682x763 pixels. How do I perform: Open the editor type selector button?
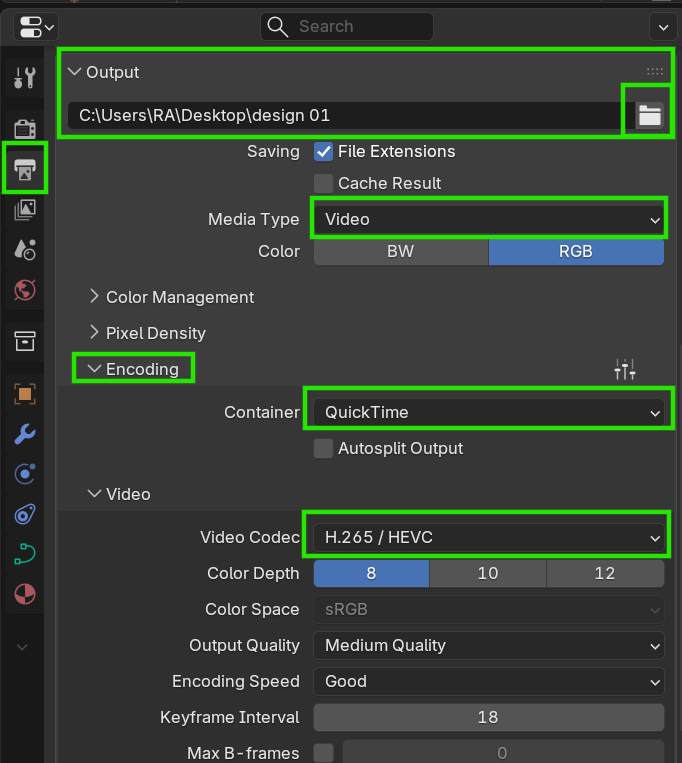[x=37, y=27]
